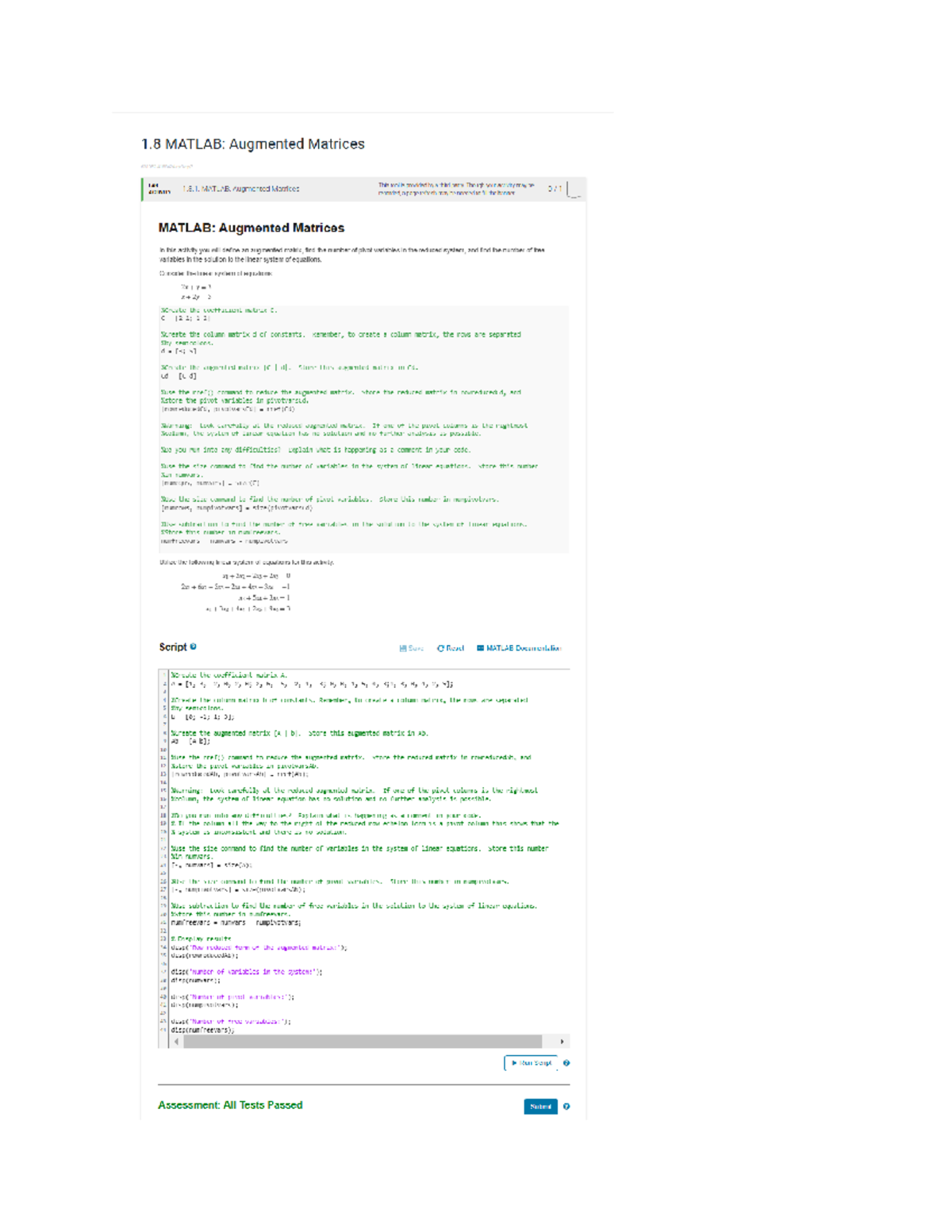Submit the script for assessment

click(540, 1107)
